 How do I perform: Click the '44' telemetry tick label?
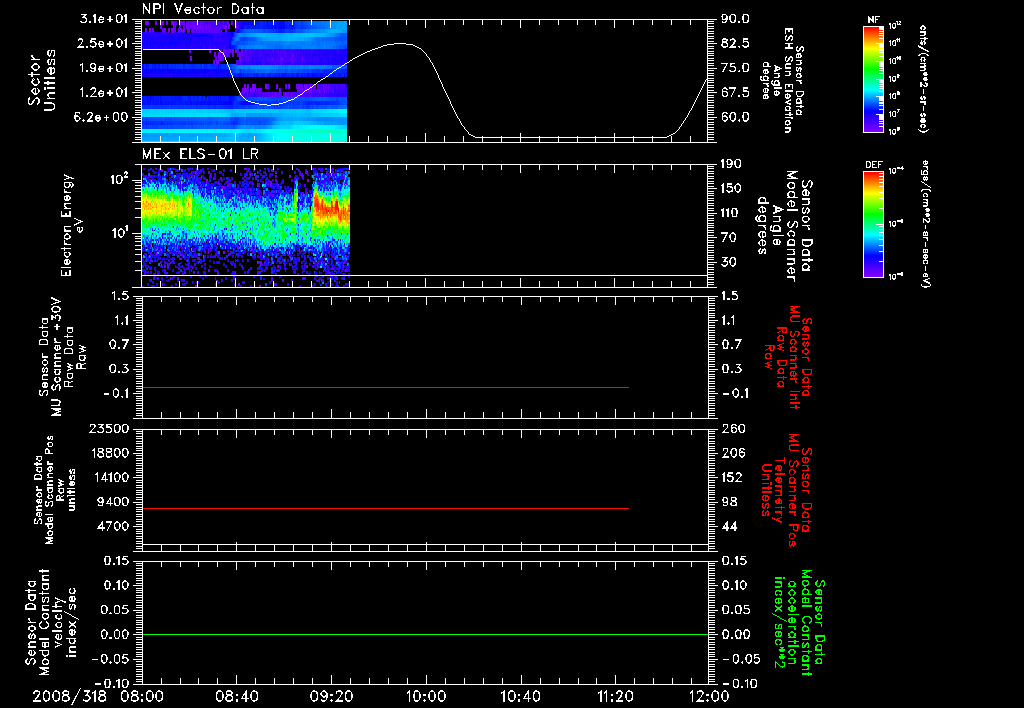click(x=728, y=526)
